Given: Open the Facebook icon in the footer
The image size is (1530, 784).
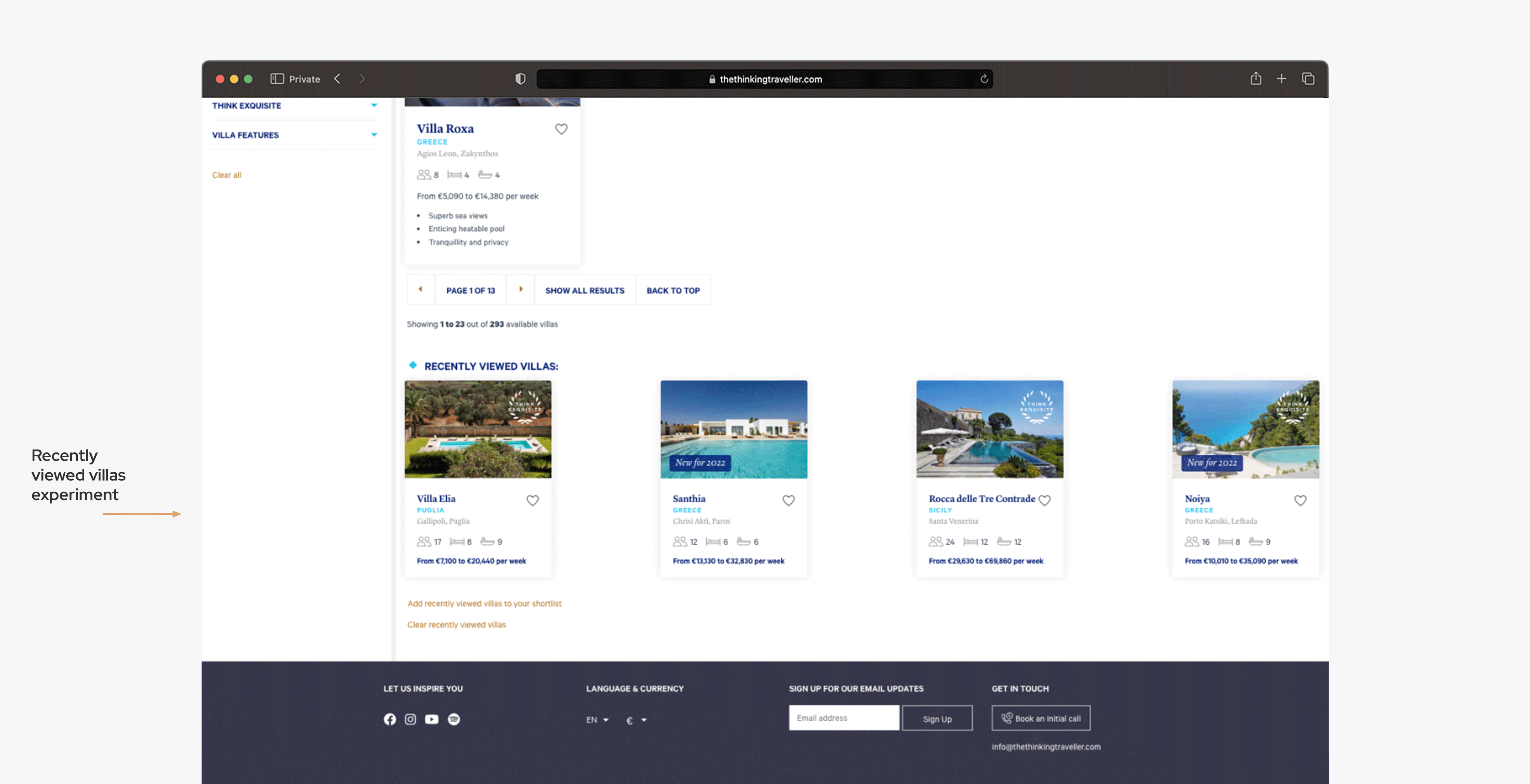Looking at the screenshot, I should 390,719.
